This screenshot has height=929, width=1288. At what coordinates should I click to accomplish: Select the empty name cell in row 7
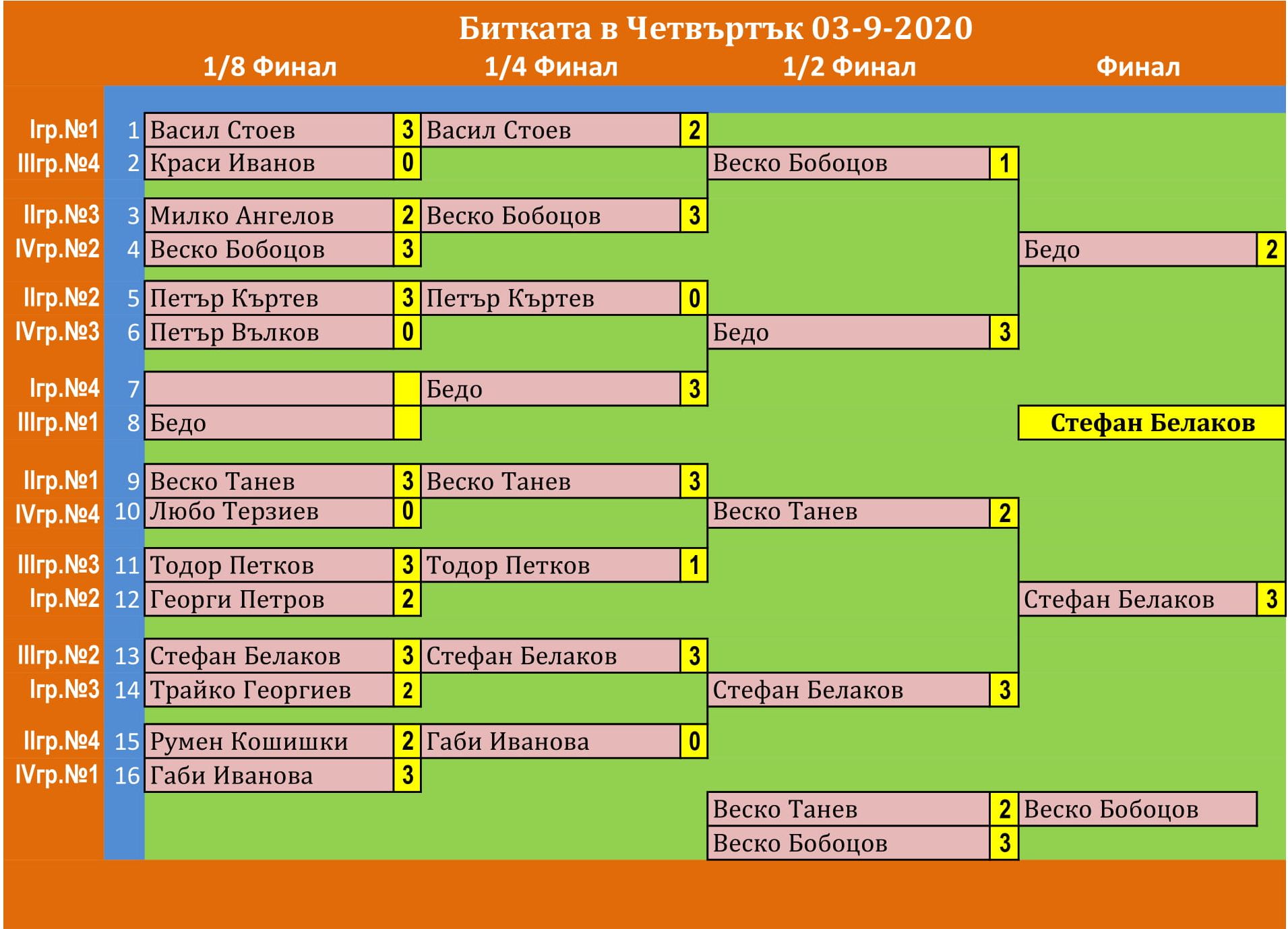click(269, 389)
